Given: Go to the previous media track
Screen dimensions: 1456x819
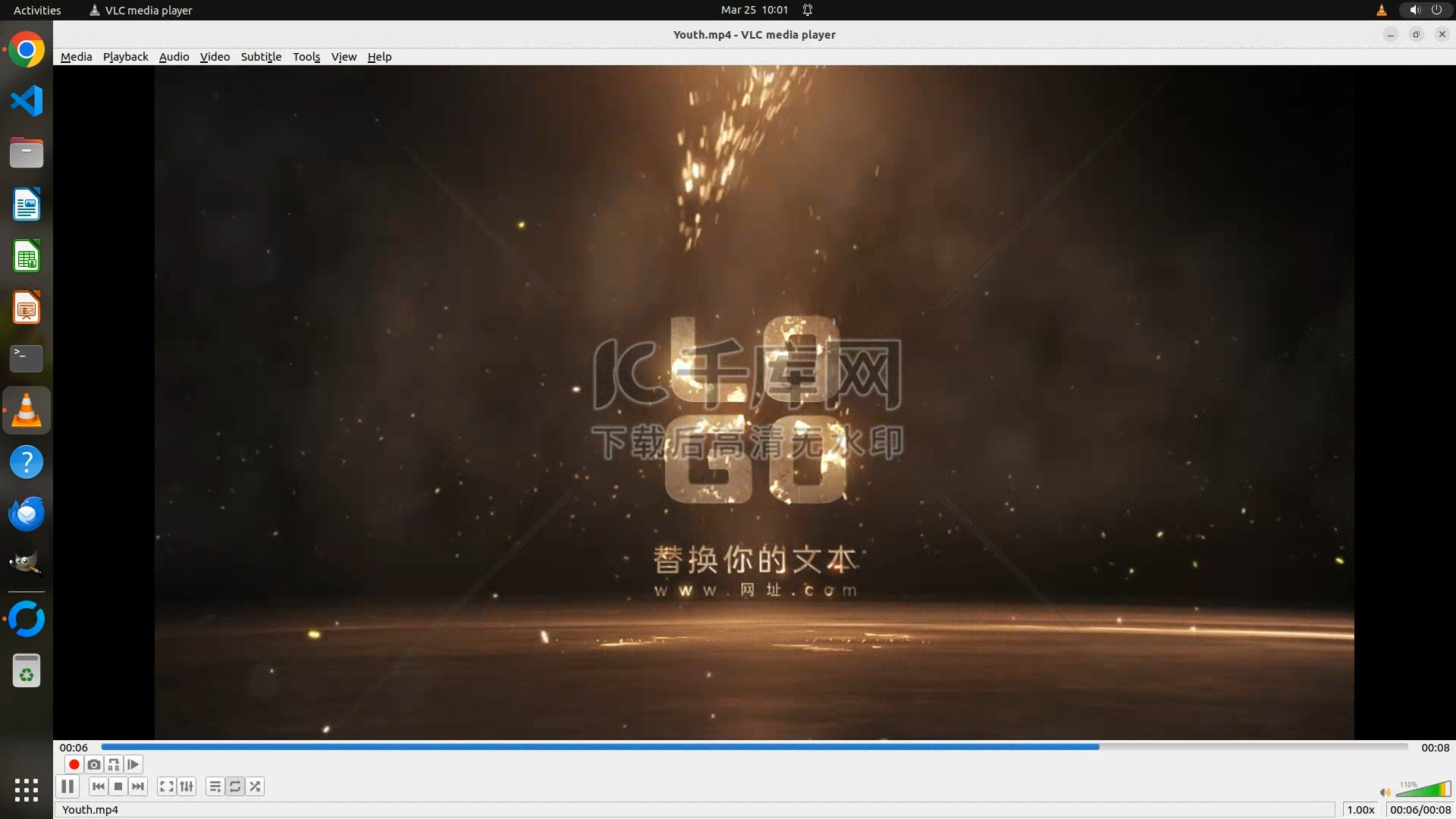Looking at the screenshot, I should pyautogui.click(x=98, y=786).
